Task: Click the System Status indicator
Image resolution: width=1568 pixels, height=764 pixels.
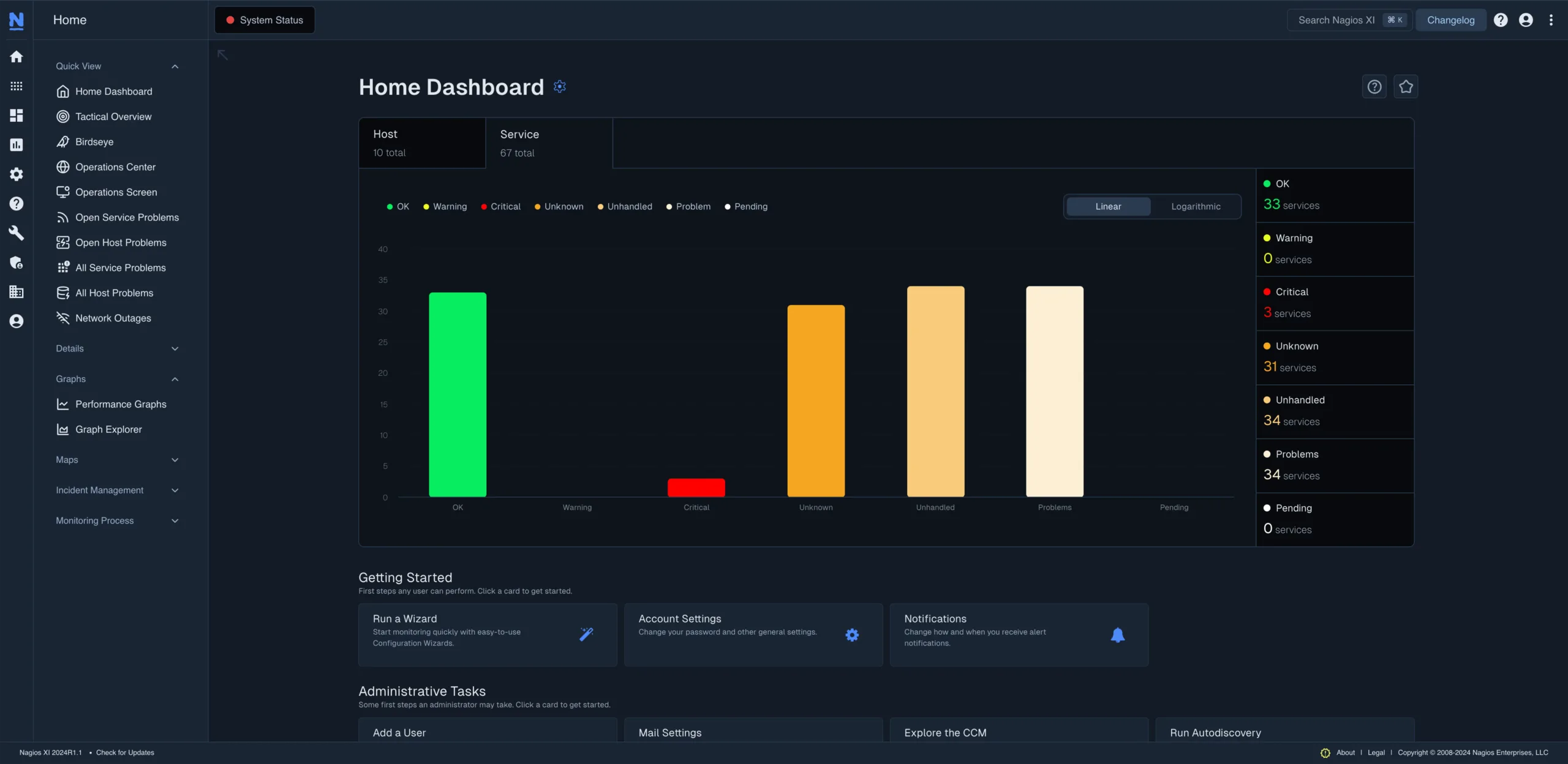Action: tap(264, 20)
